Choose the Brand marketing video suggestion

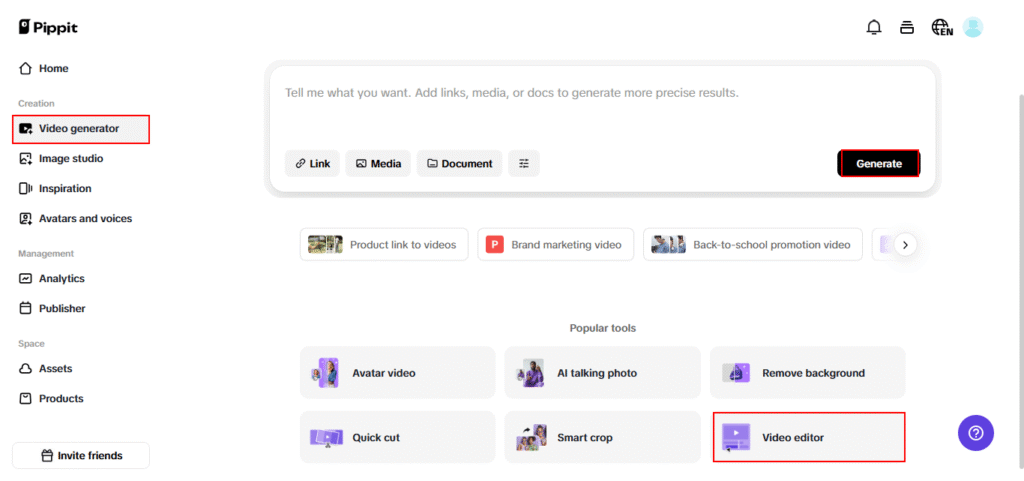click(556, 245)
